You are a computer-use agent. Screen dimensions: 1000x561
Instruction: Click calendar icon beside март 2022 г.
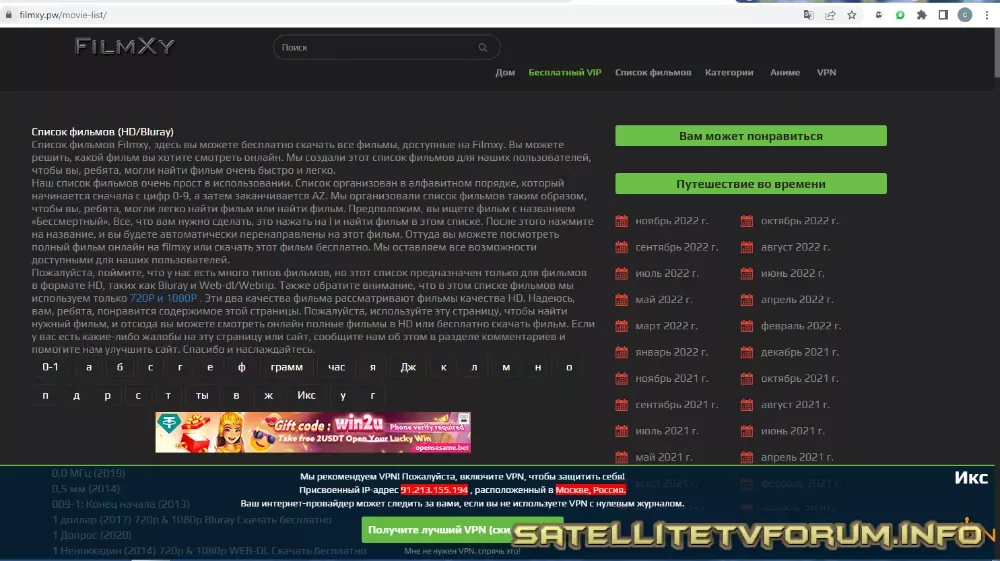[x=621, y=326]
